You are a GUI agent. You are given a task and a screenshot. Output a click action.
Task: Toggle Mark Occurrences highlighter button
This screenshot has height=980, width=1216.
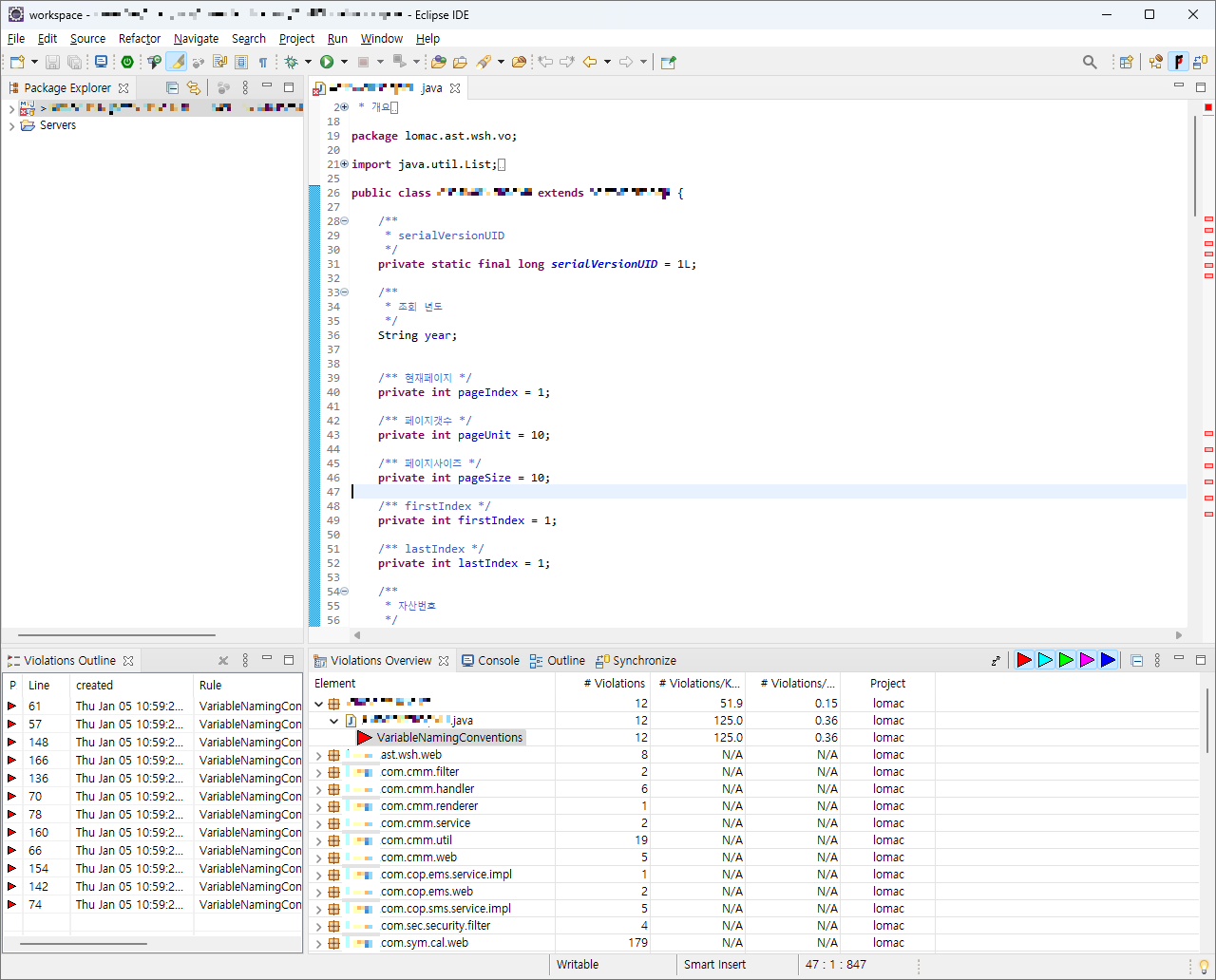[x=177, y=62]
